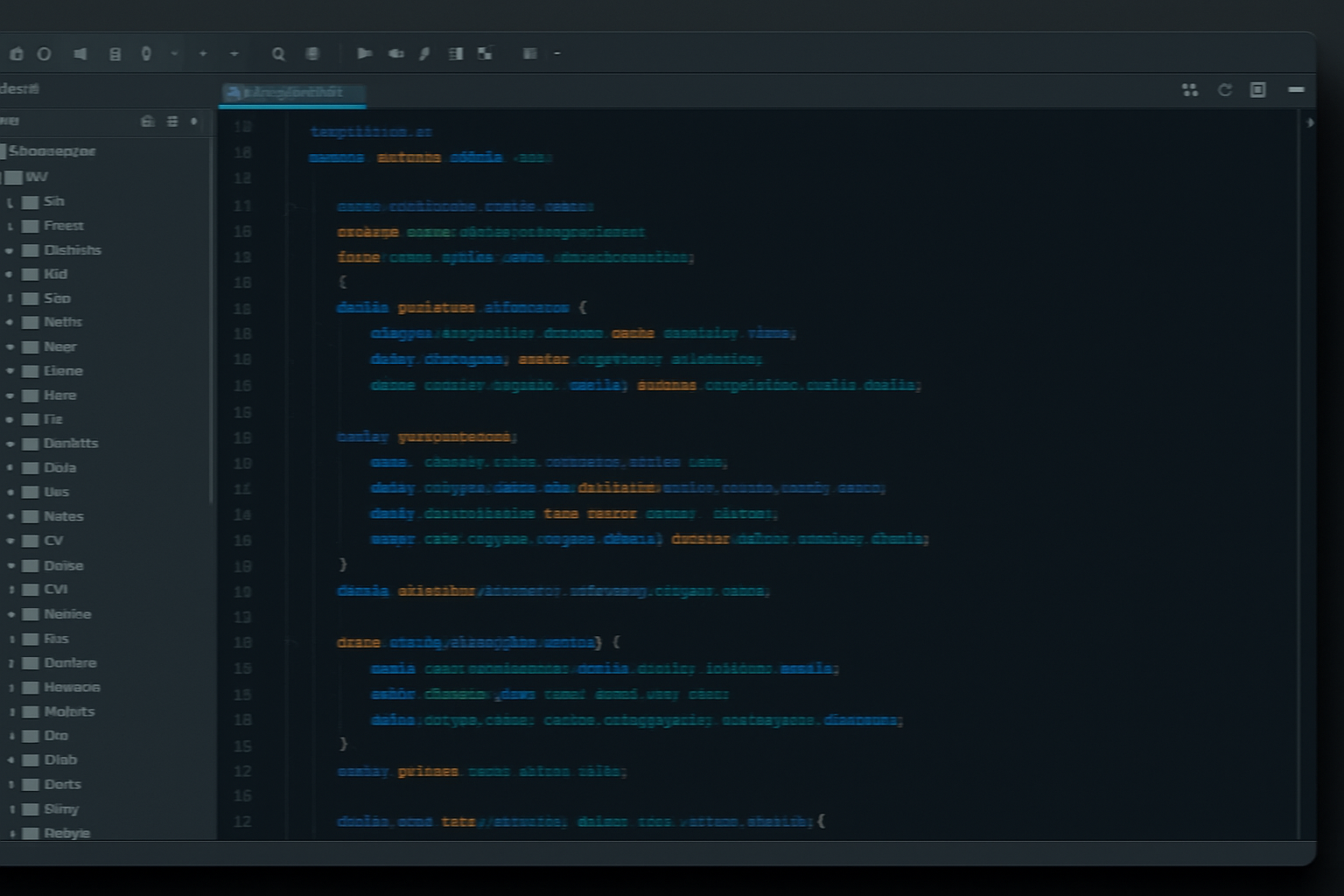Switch to the open editor file tab

point(292,93)
